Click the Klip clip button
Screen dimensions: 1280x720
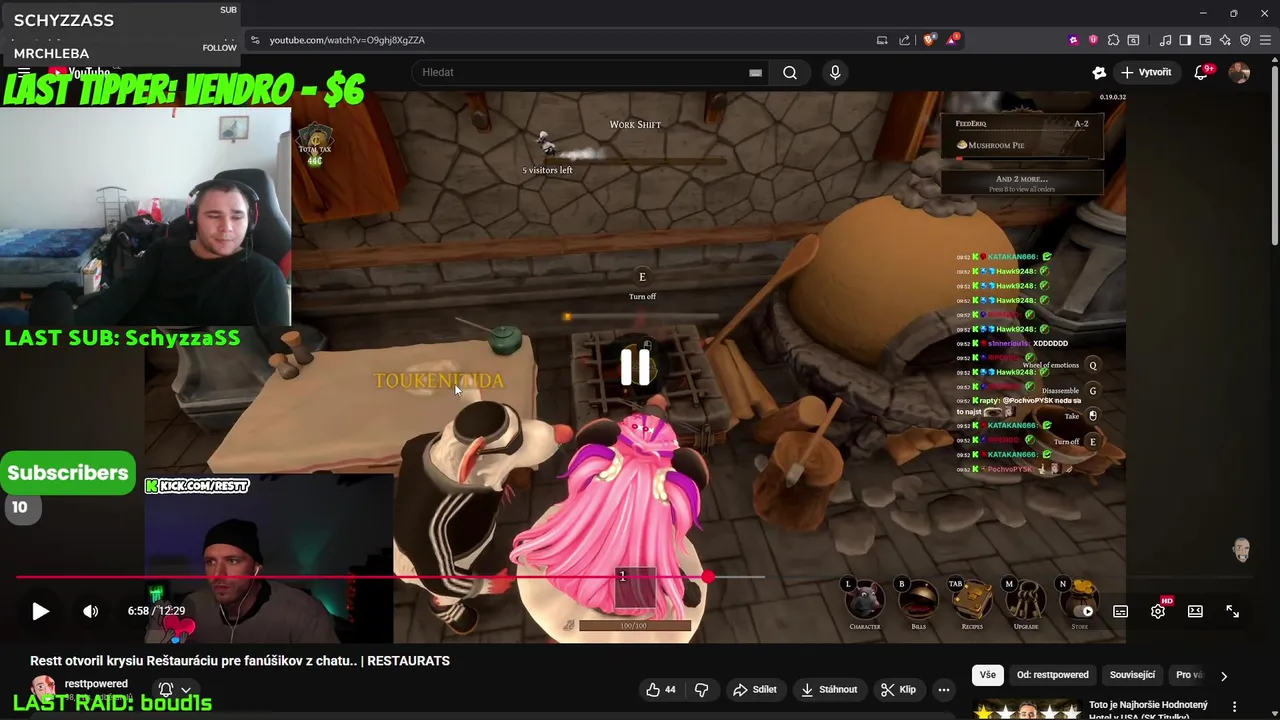(x=898, y=689)
